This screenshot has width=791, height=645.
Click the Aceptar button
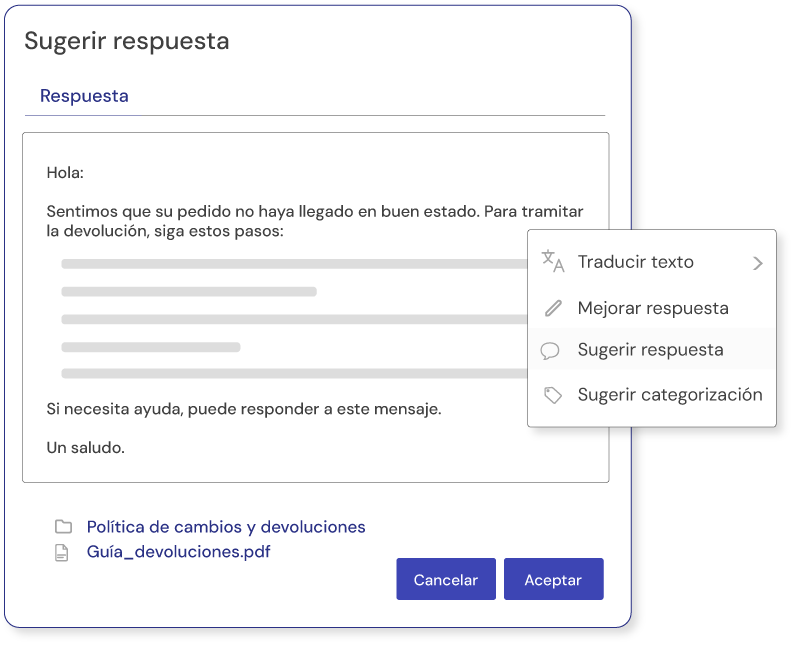[553, 579]
